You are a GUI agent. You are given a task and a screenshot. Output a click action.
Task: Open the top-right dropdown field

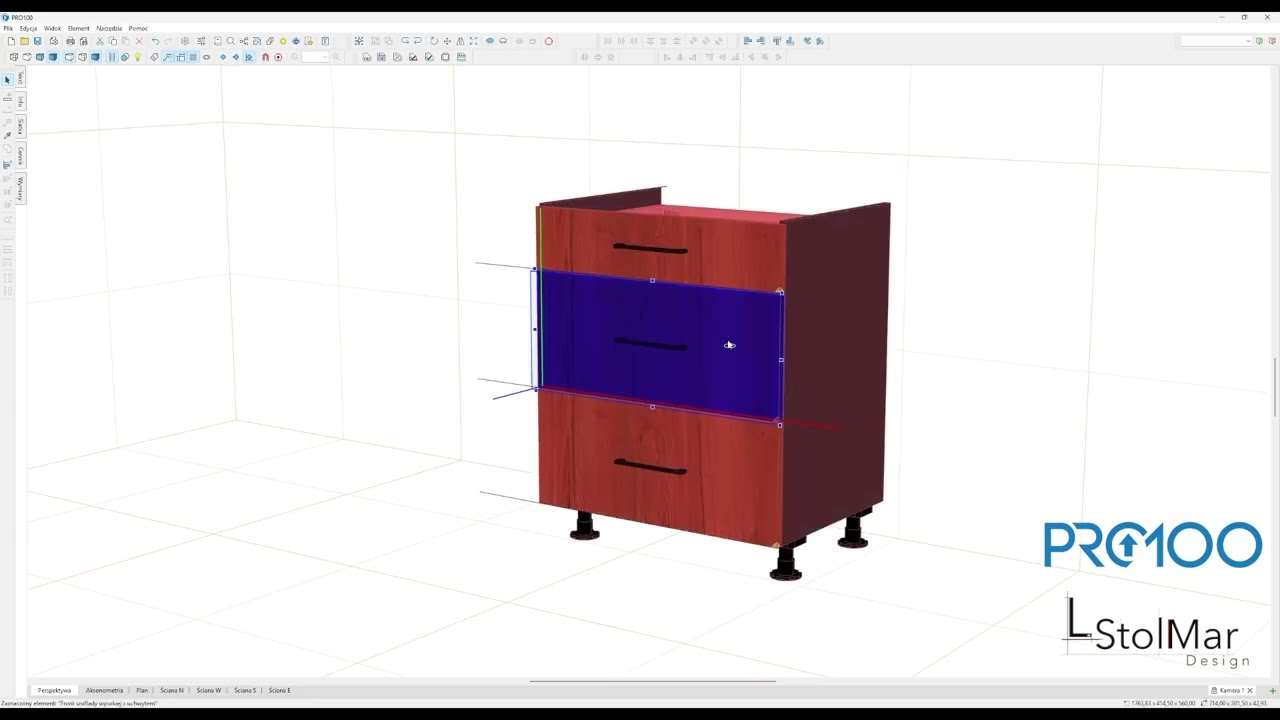coord(1216,41)
